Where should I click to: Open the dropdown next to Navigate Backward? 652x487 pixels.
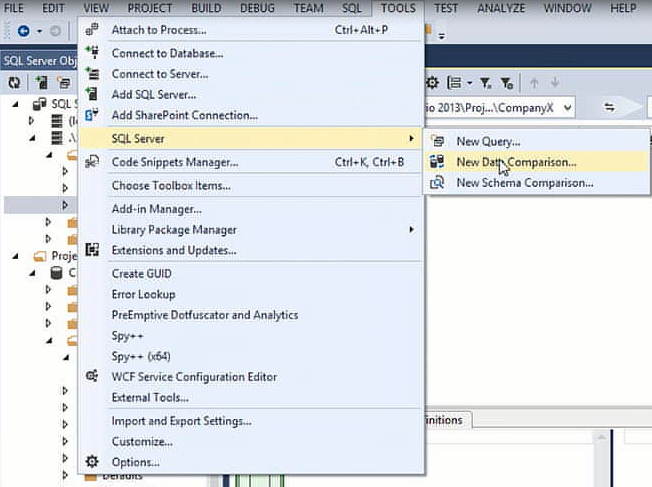coord(39,31)
